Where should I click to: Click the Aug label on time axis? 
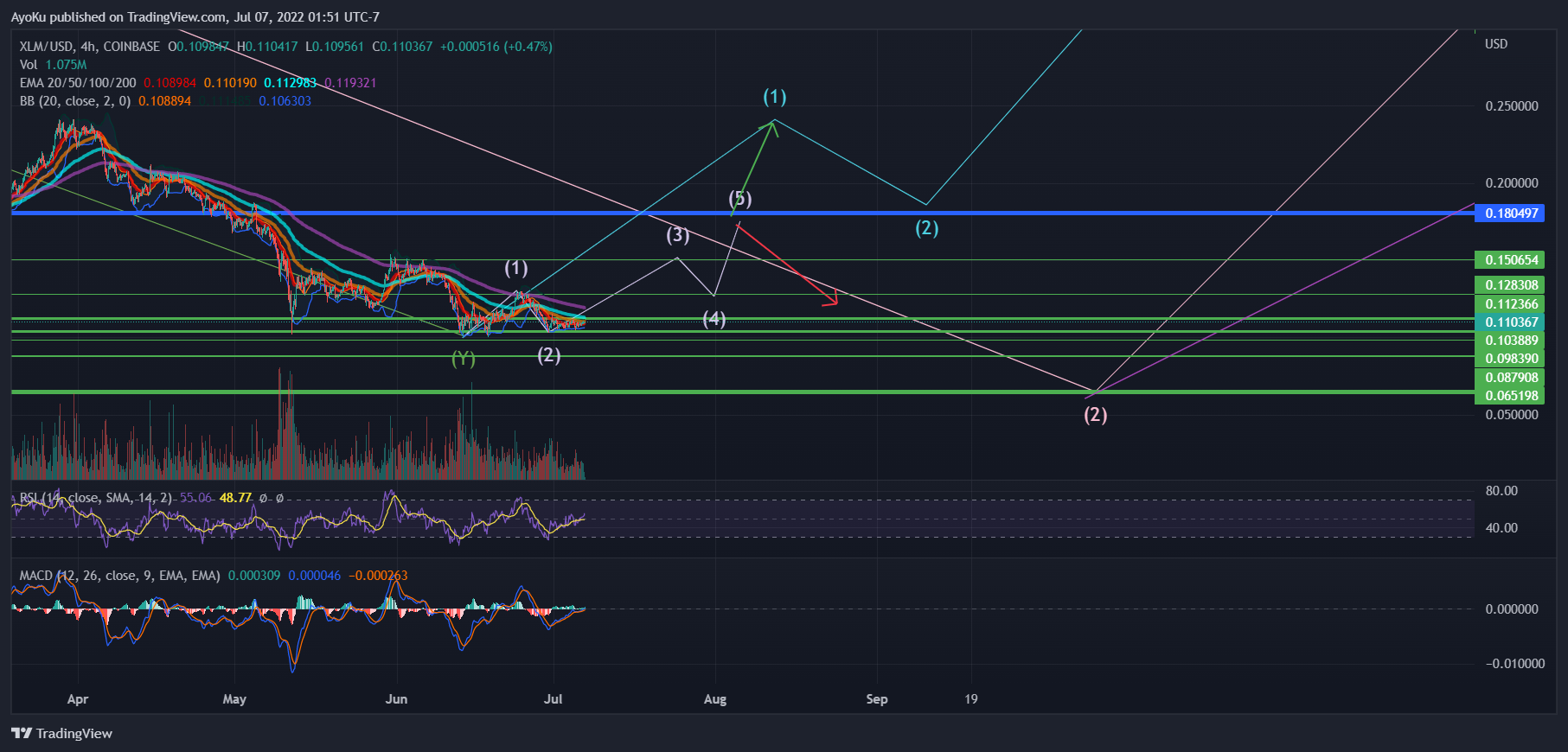pyautogui.click(x=715, y=699)
